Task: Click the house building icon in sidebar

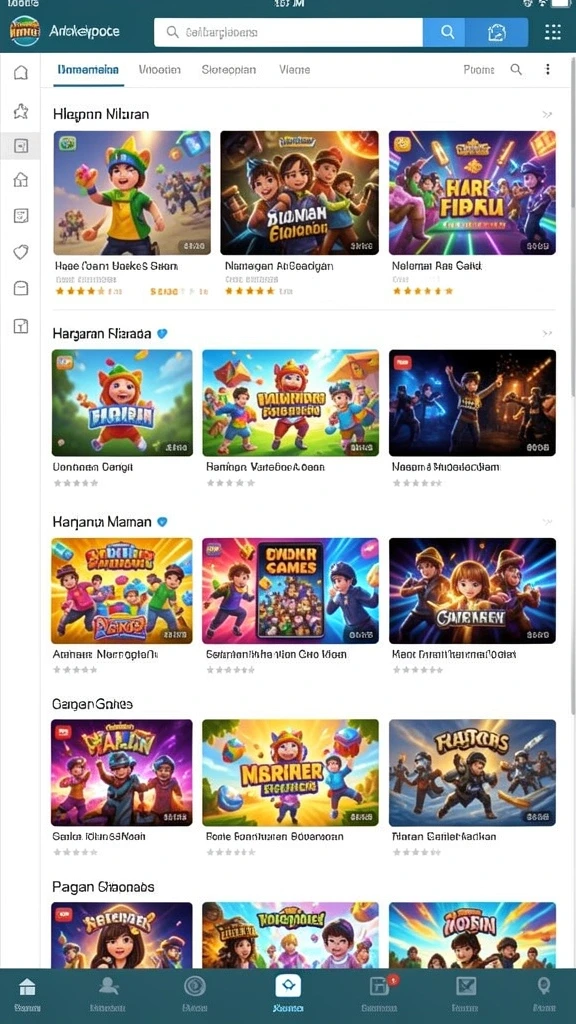Action: 21,180
